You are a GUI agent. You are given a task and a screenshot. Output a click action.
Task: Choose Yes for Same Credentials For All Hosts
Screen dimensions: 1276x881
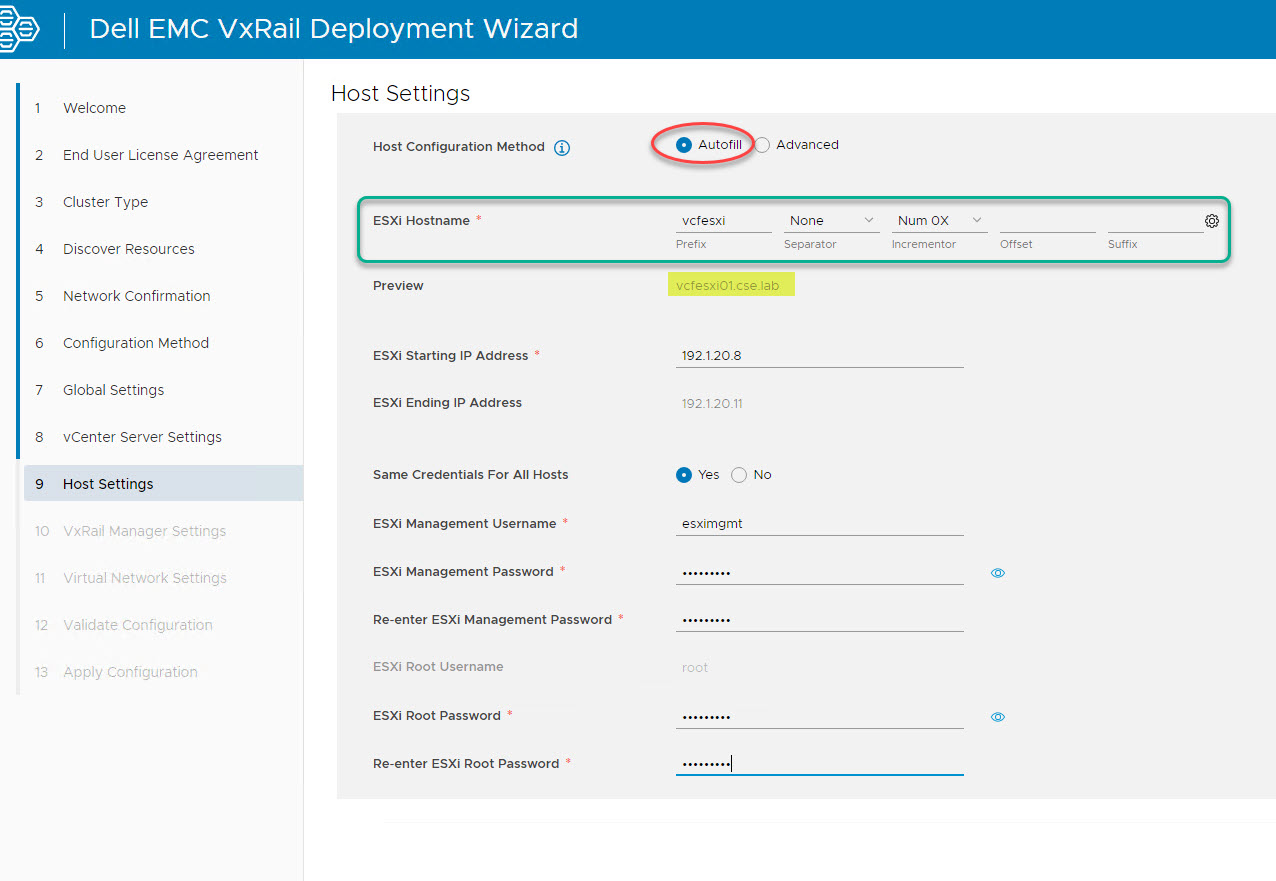click(684, 475)
